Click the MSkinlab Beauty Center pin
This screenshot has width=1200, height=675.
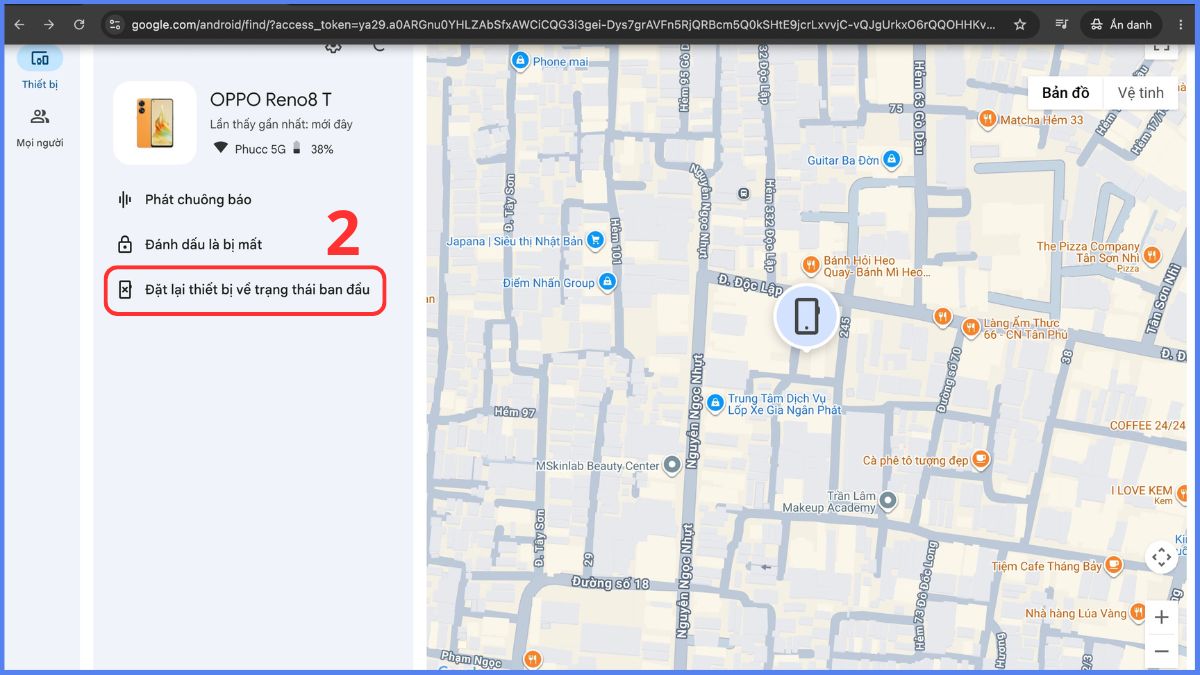point(672,464)
